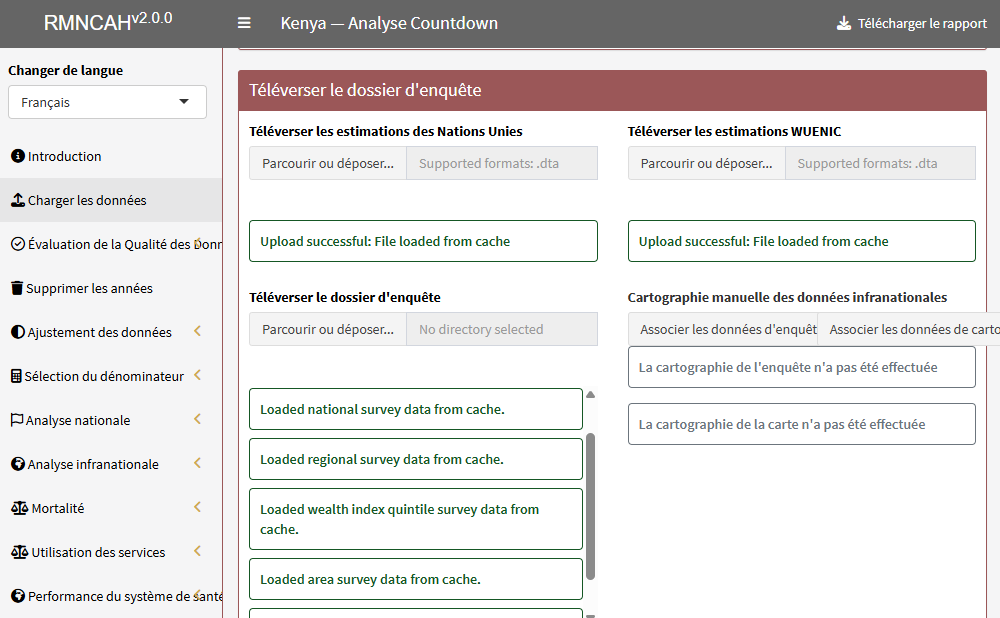
Task: Click the balance scale icon for Mortalité
Action: click(x=20, y=508)
